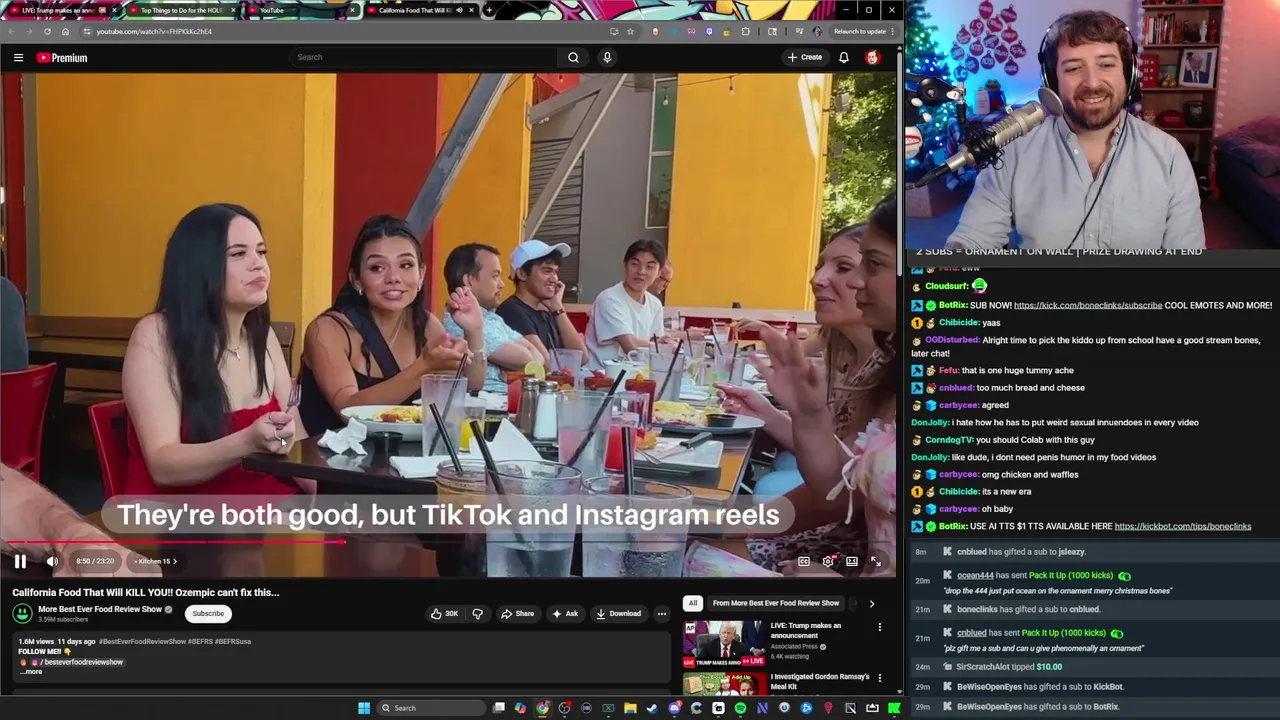
Task: Click the address bar URL
Action: coord(154,31)
